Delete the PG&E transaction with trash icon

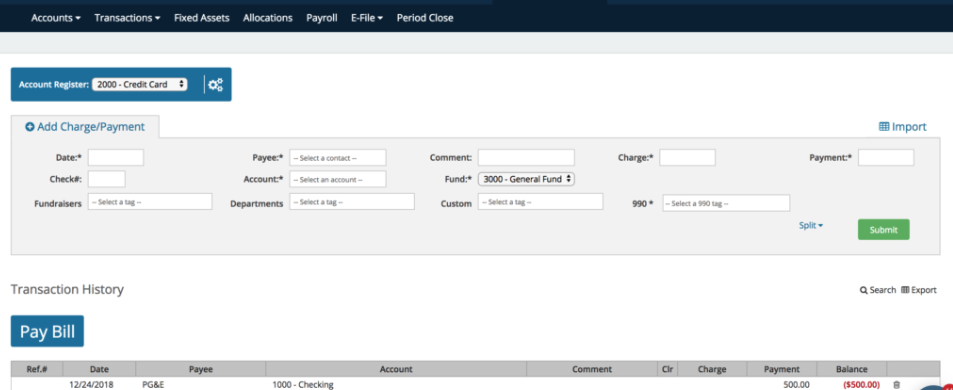coord(896,385)
